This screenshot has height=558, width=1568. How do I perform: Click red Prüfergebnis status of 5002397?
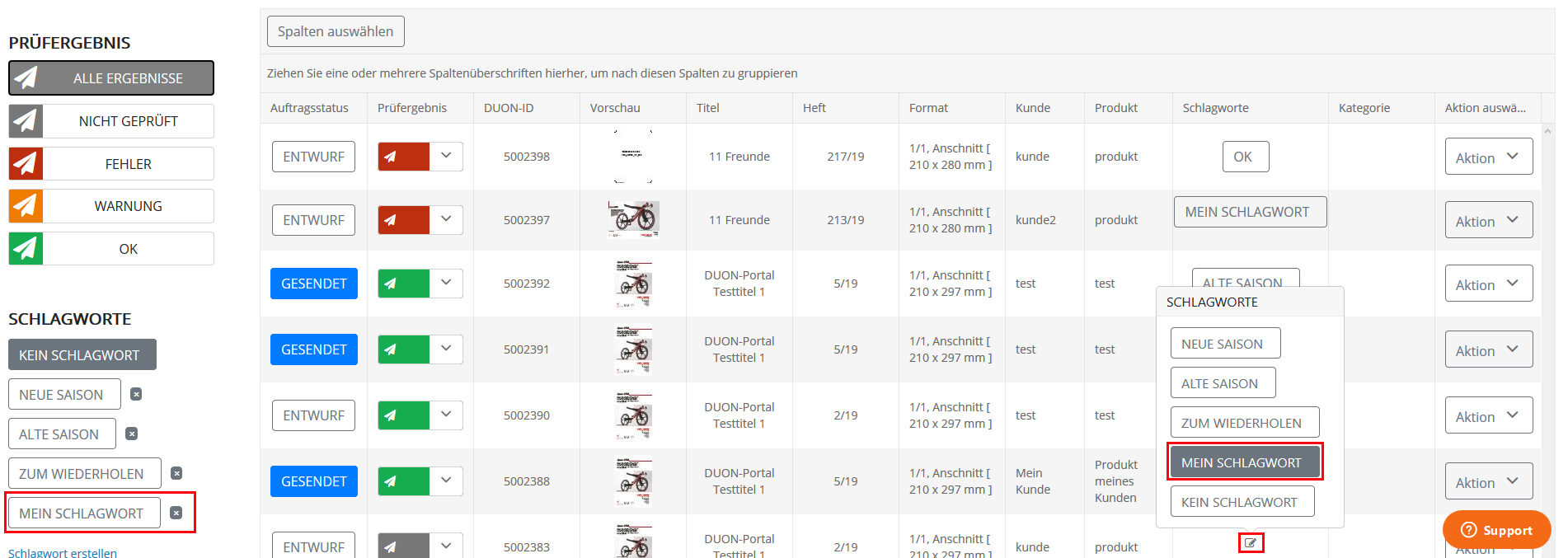(404, 219)
